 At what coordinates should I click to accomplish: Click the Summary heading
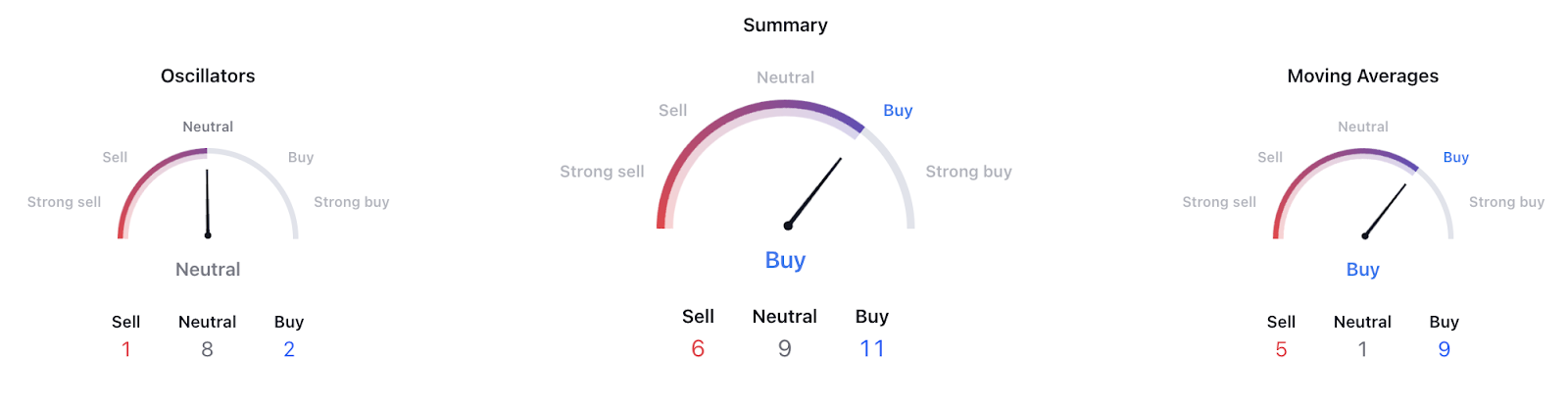785,26
